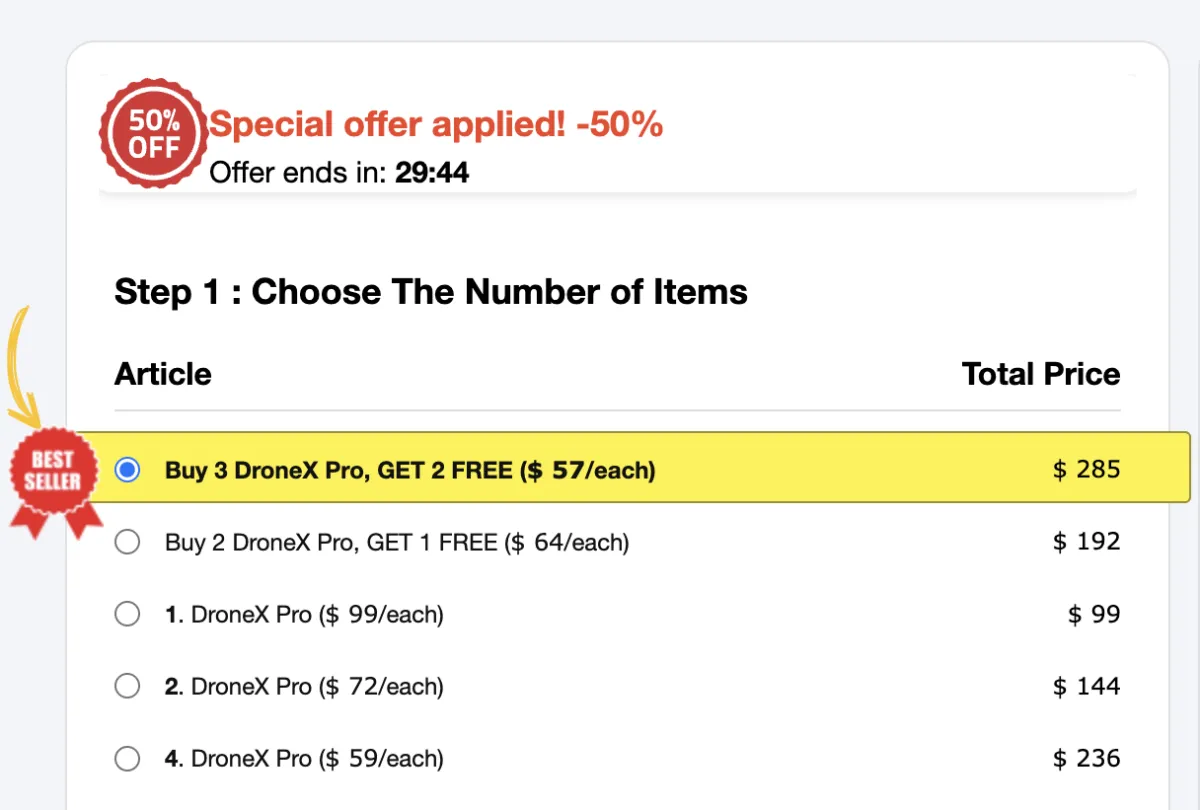Viewport: 1200px width, 810px height.
Task: Click the offer countdown timer
Action: click(432, 174)
